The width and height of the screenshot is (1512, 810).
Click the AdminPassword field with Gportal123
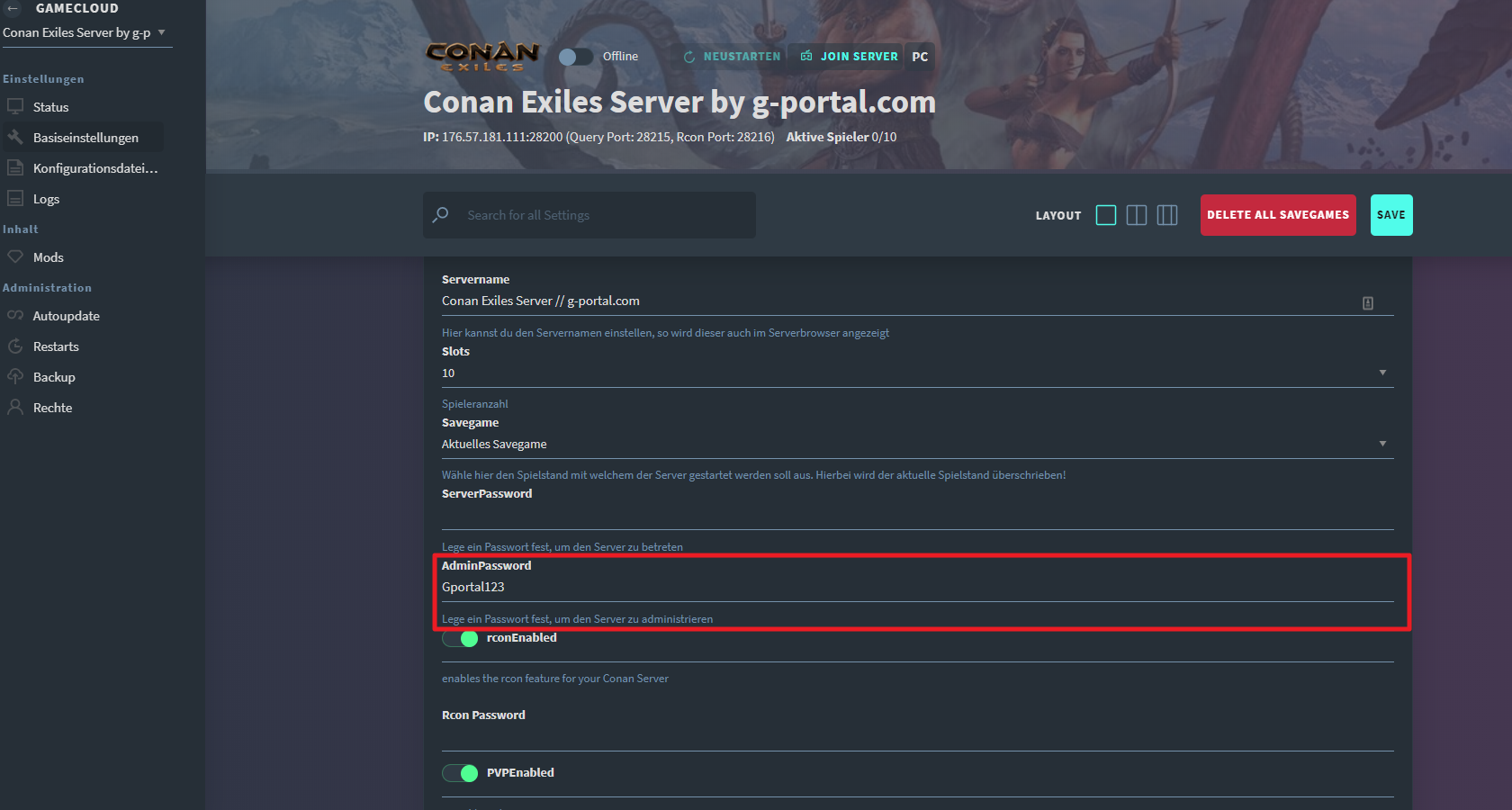[x=917, y=587]
